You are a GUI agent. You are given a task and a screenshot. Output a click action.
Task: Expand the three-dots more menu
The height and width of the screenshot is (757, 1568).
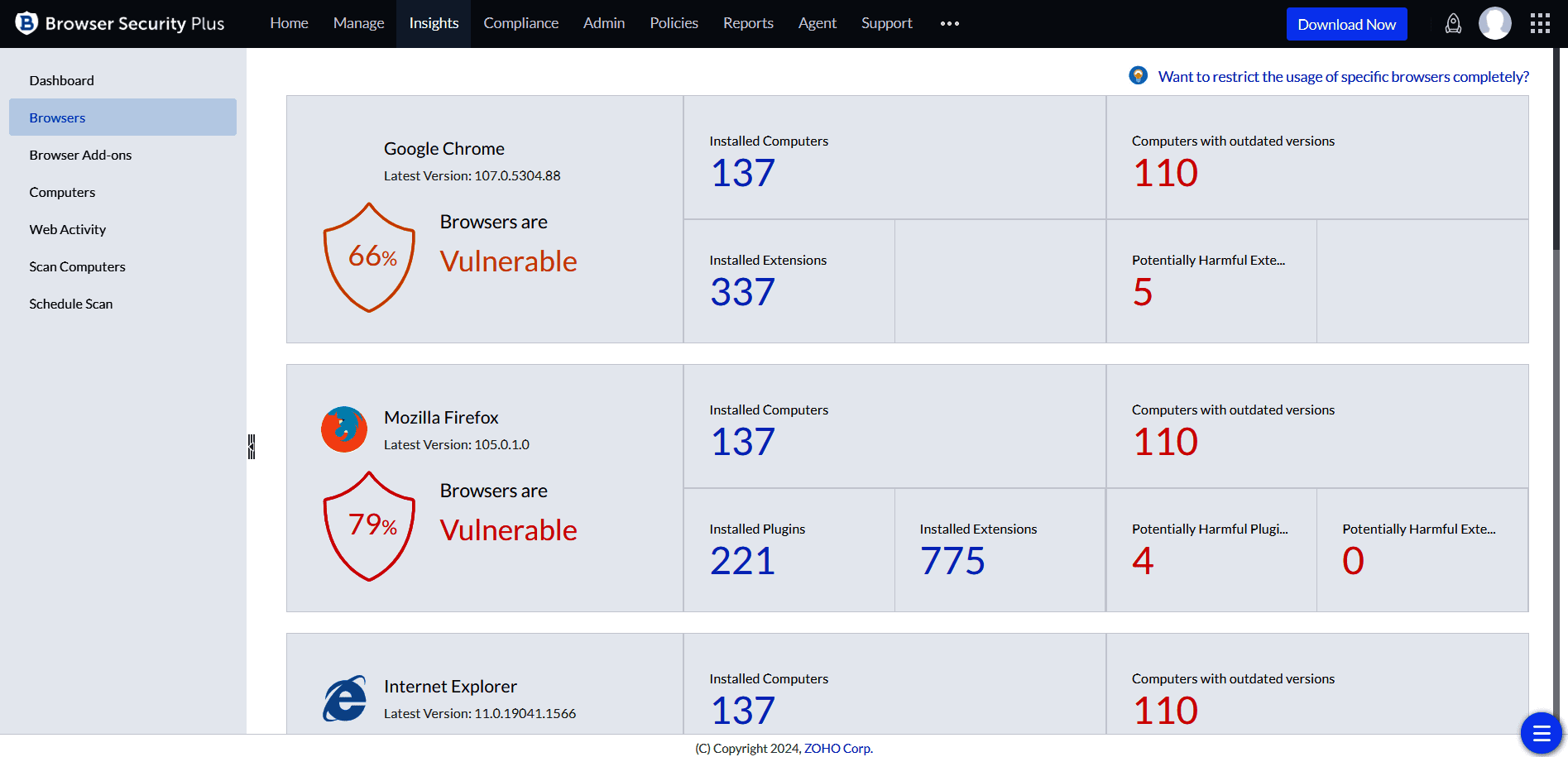coord(950,24)
